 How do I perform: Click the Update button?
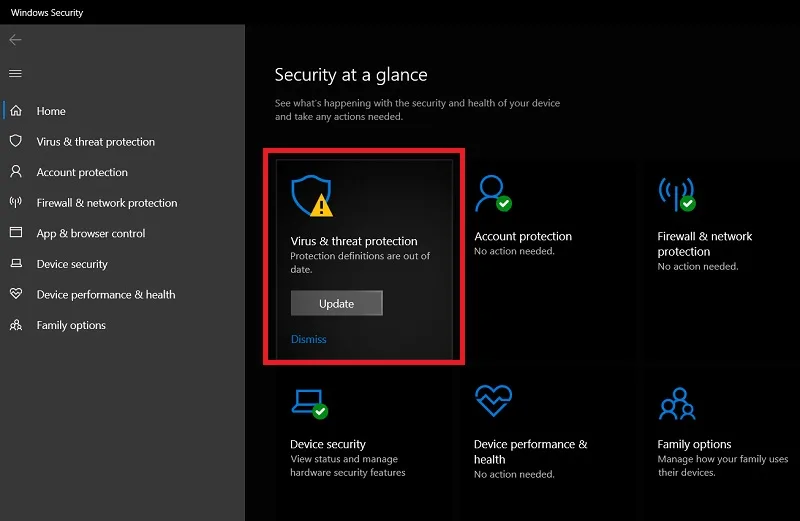(x=337, y=303)
